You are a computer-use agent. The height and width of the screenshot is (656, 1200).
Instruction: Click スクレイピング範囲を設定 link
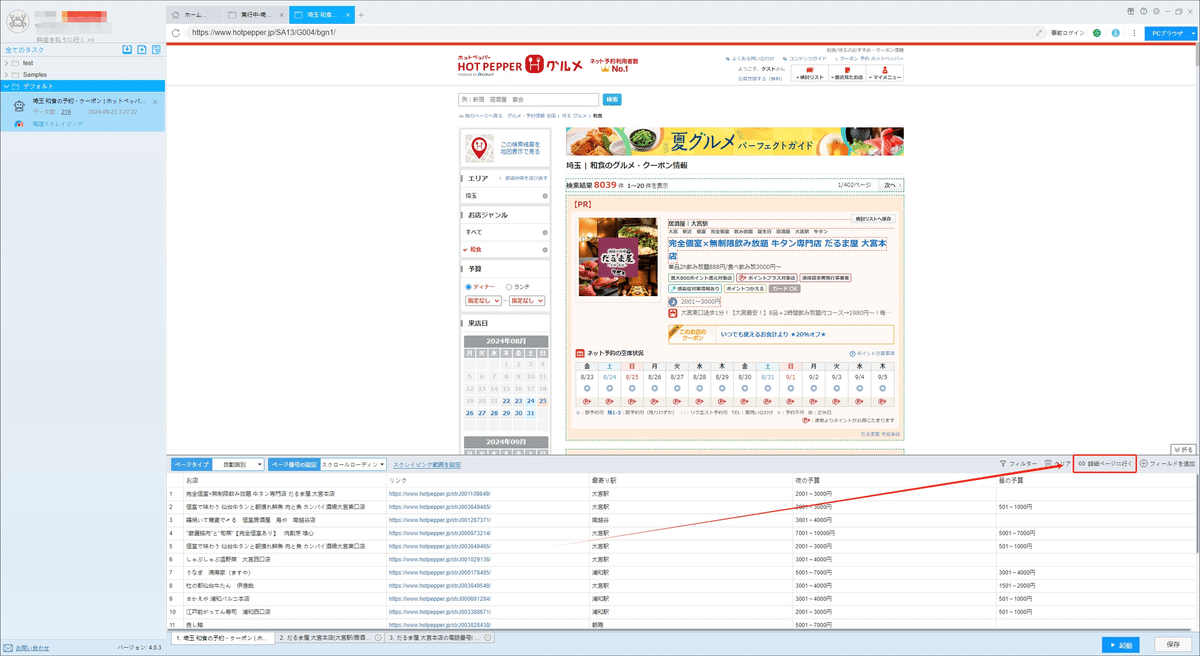point(427,464)
